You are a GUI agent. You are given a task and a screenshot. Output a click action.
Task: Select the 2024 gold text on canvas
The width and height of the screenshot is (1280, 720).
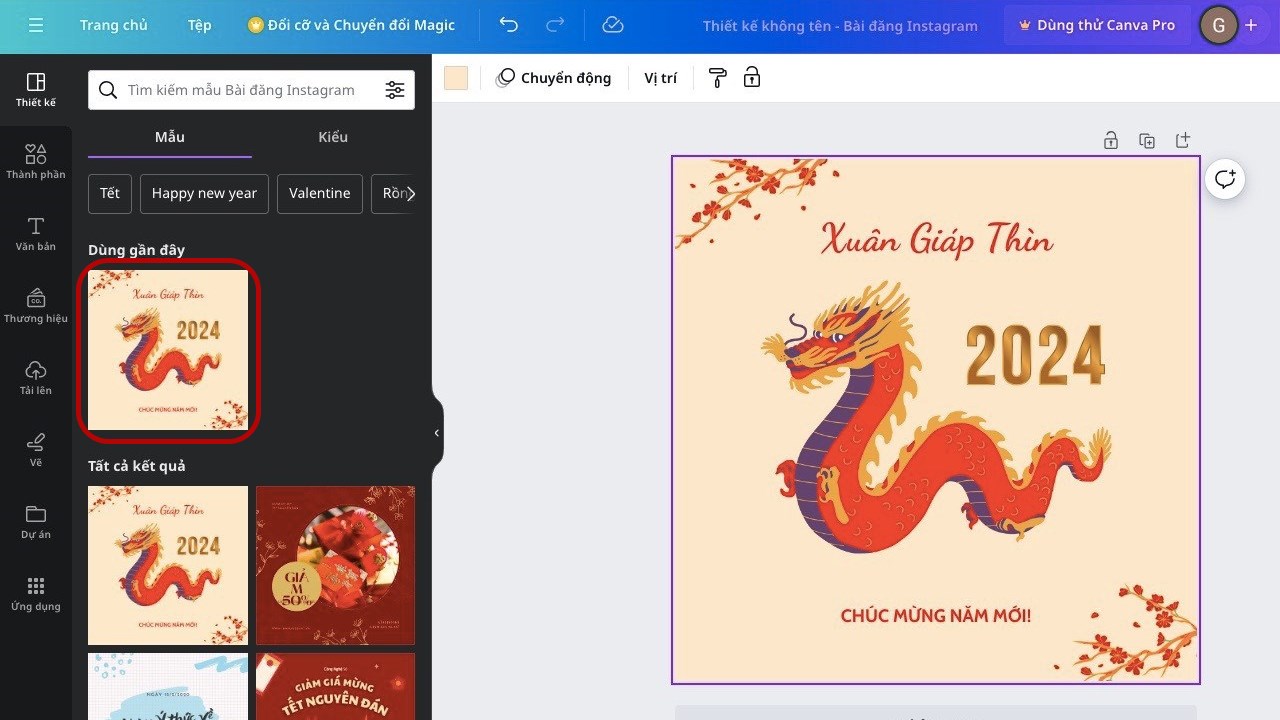coord(1035,355)
